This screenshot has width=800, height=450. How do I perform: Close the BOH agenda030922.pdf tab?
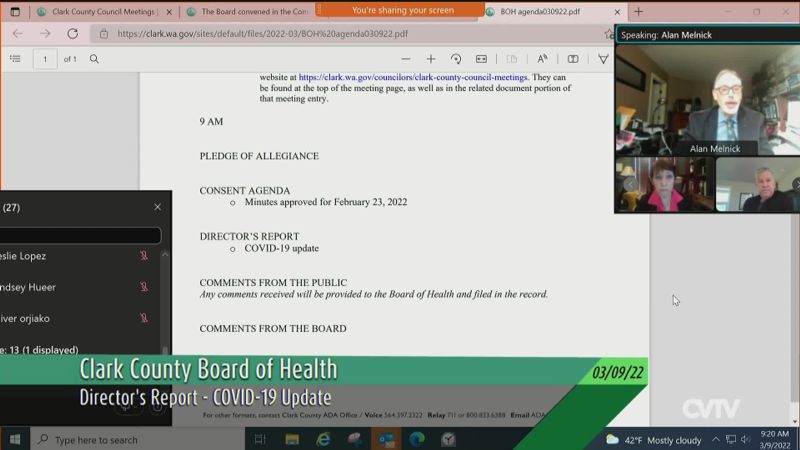617,12
